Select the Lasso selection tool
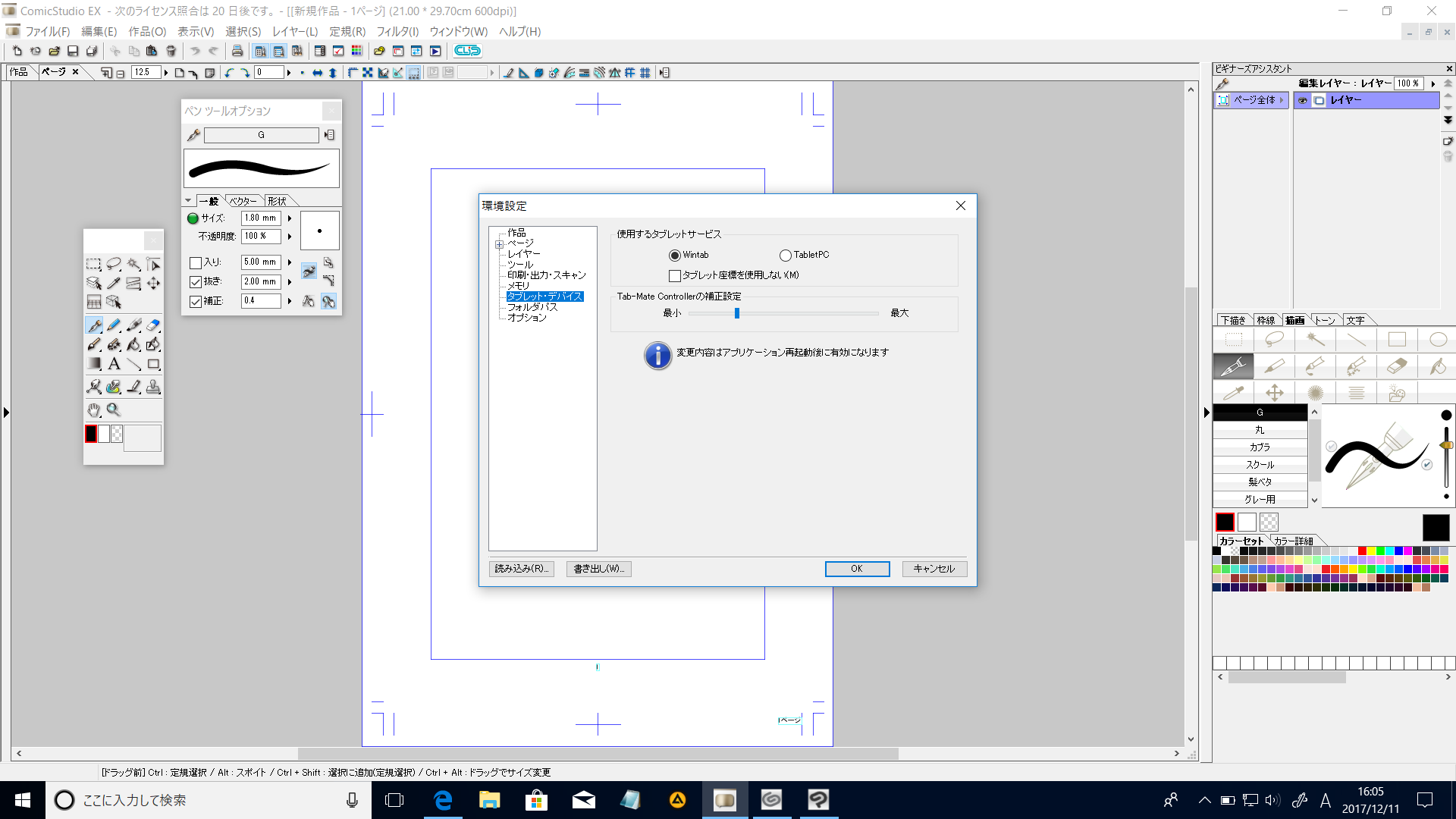This screenshot has height=819, width=1456. pyautogui.click(x=114, y=264)
